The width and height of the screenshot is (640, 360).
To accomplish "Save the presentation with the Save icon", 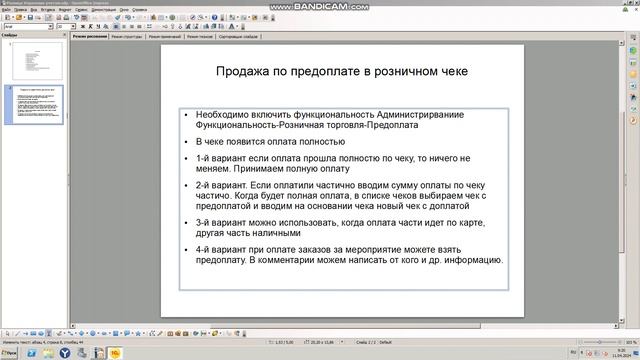I will point(30,18).
